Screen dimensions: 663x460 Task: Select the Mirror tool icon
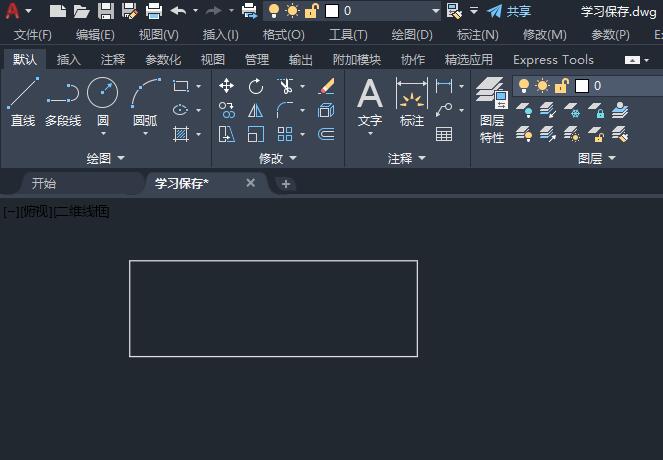pyautogui.click(x=256, y=110)
